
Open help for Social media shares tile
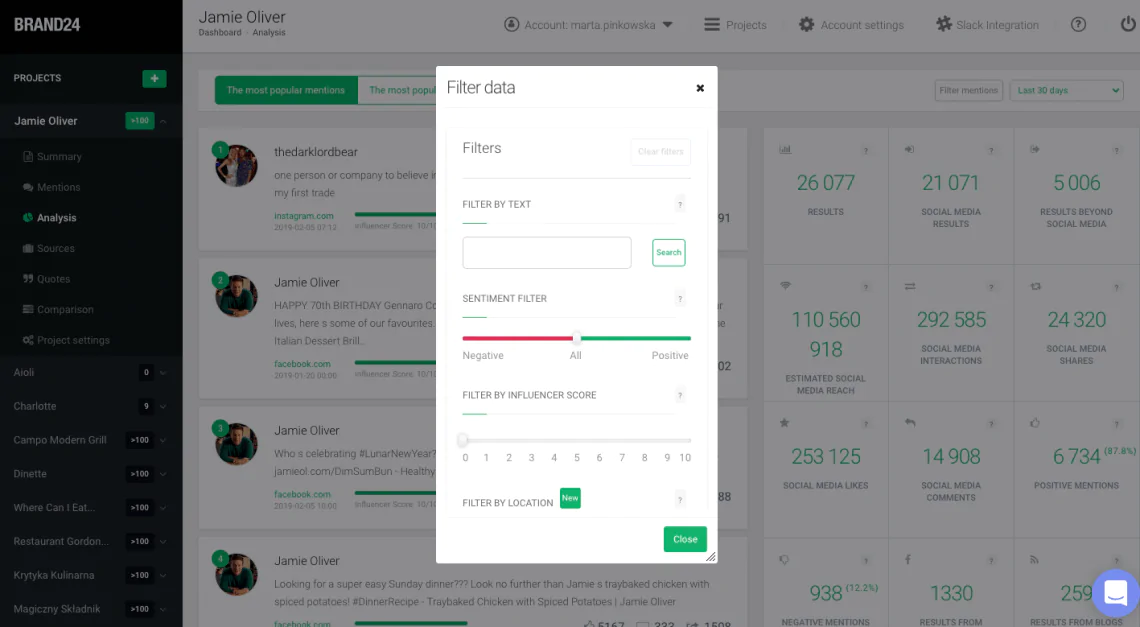coord(1116,287)
